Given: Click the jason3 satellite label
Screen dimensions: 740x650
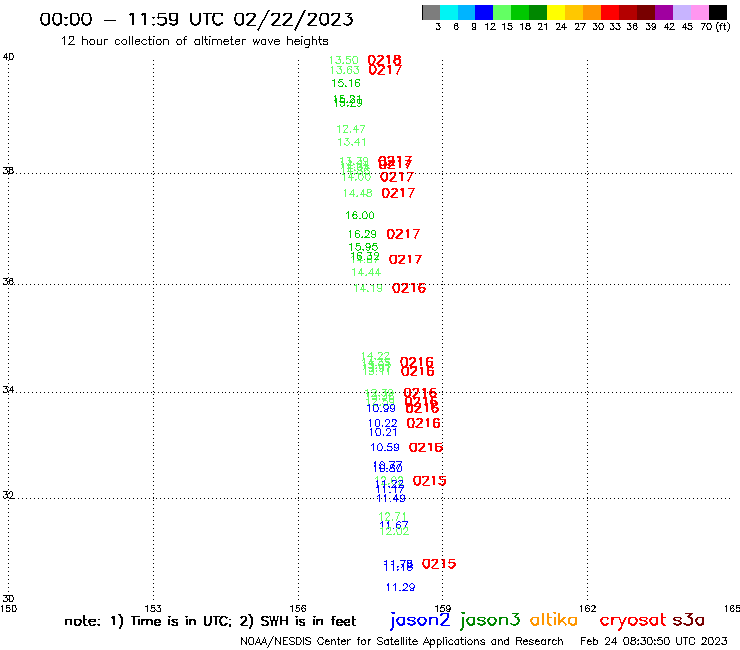Looking at the screenshot, I should [490, 620].
